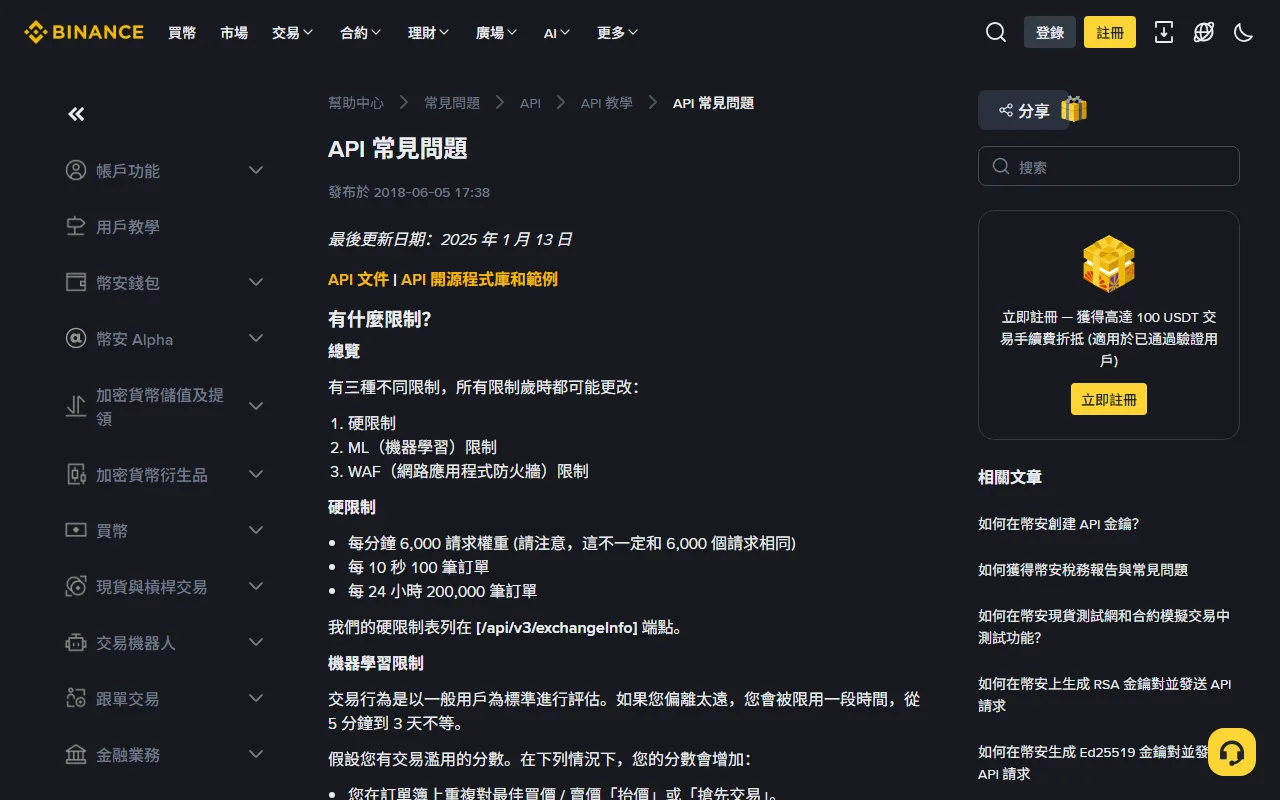Open the 更多 navigation menu

[618, 32]
